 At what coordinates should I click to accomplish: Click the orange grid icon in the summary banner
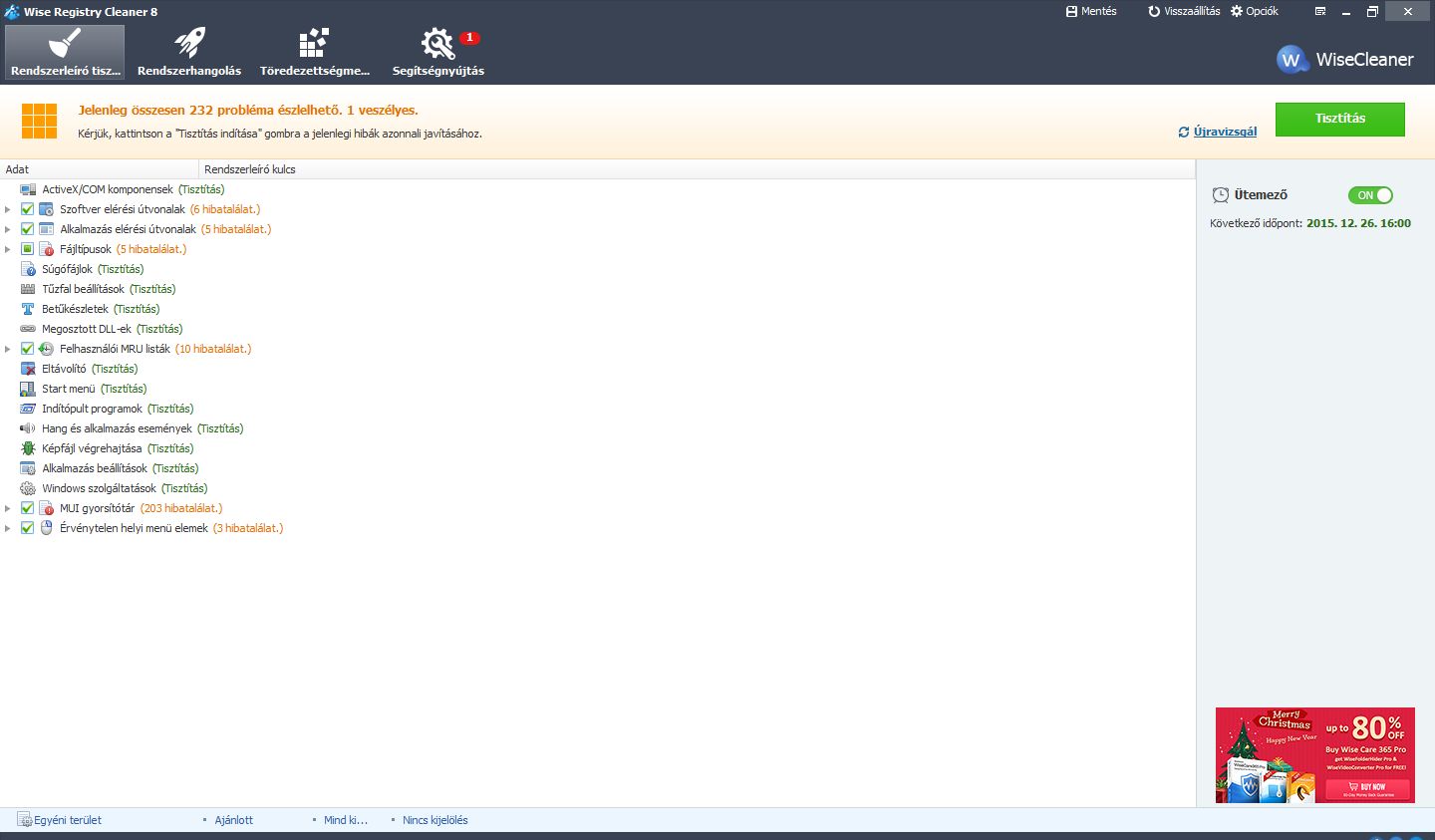pyautogui.click(x=40, y=121)
